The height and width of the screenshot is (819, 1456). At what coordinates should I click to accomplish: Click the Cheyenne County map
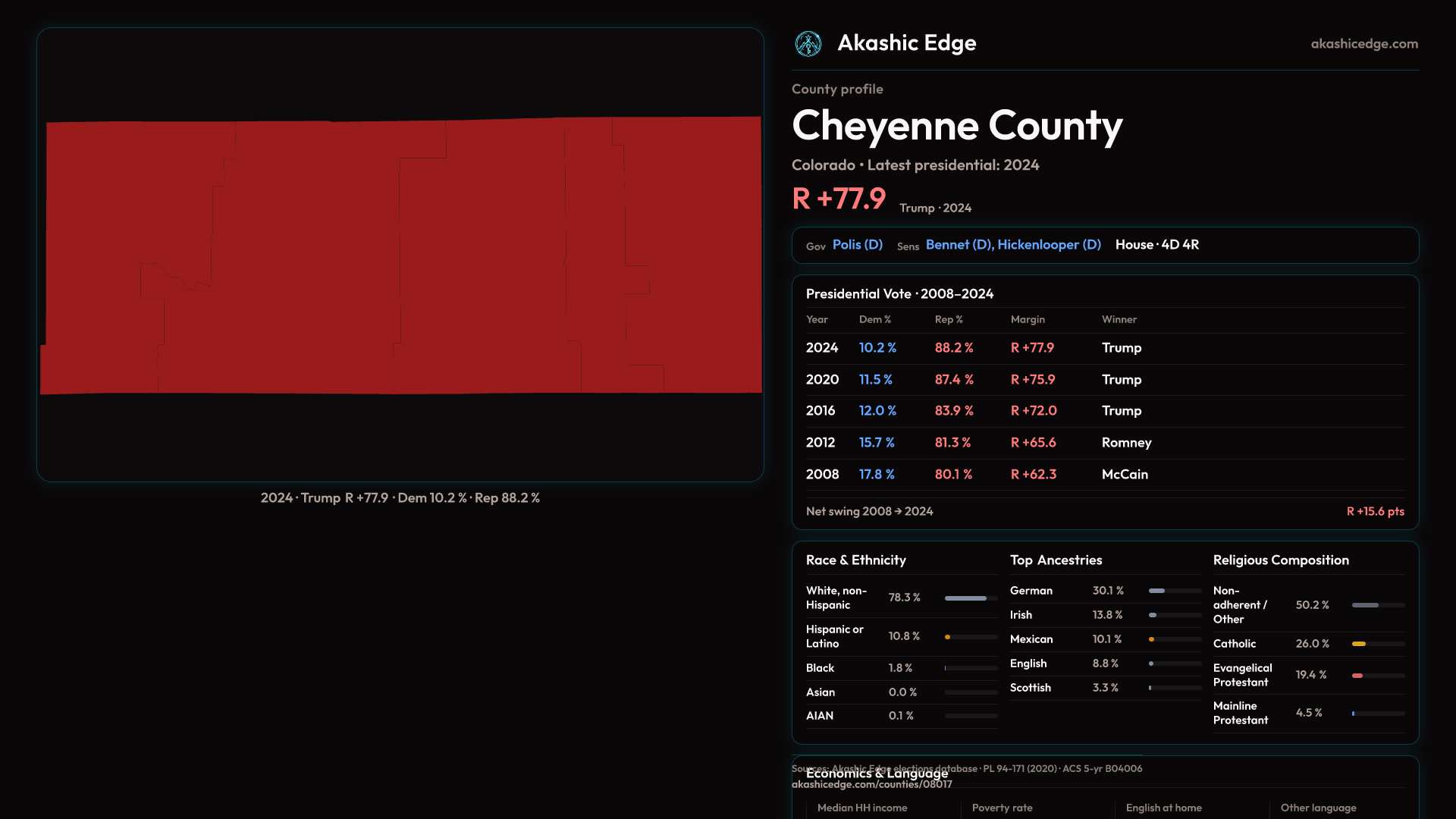pyautogui.click(x=400, y=255)
